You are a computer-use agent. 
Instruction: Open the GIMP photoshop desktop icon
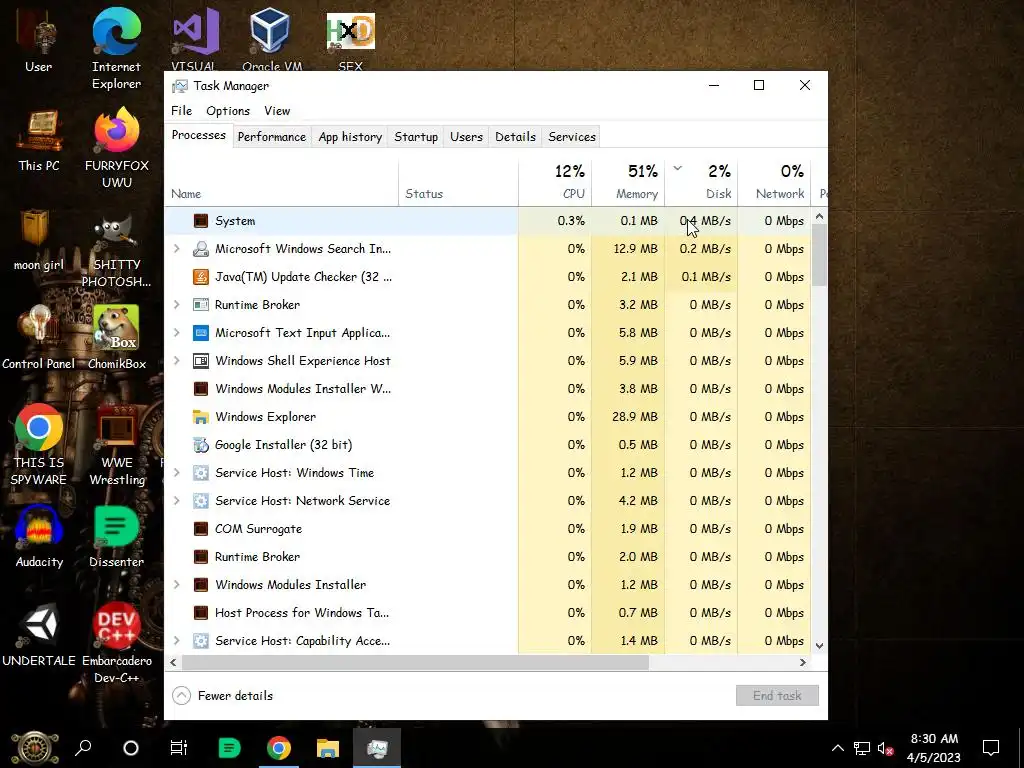point(116,251)
